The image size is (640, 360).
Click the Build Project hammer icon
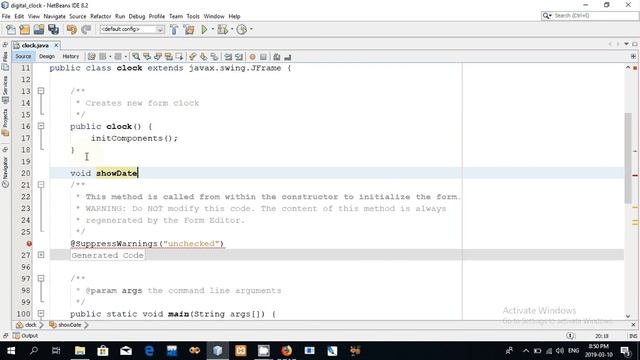174,29
